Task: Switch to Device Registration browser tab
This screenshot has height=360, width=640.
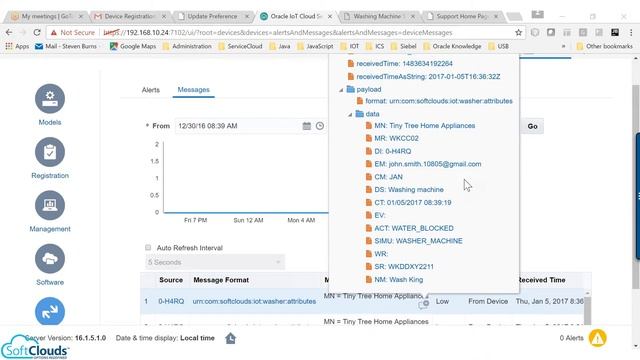Action: (x=130, y=16)
